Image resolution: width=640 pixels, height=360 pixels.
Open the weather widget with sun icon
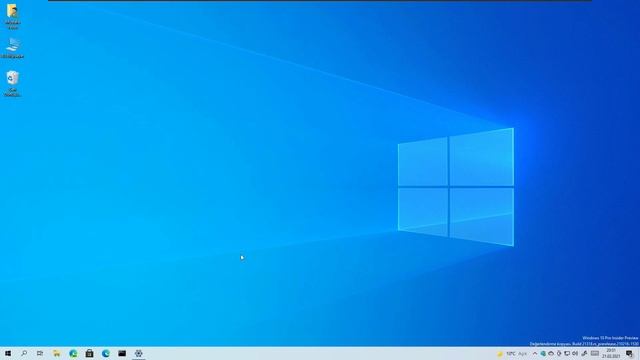pos(512,353)
